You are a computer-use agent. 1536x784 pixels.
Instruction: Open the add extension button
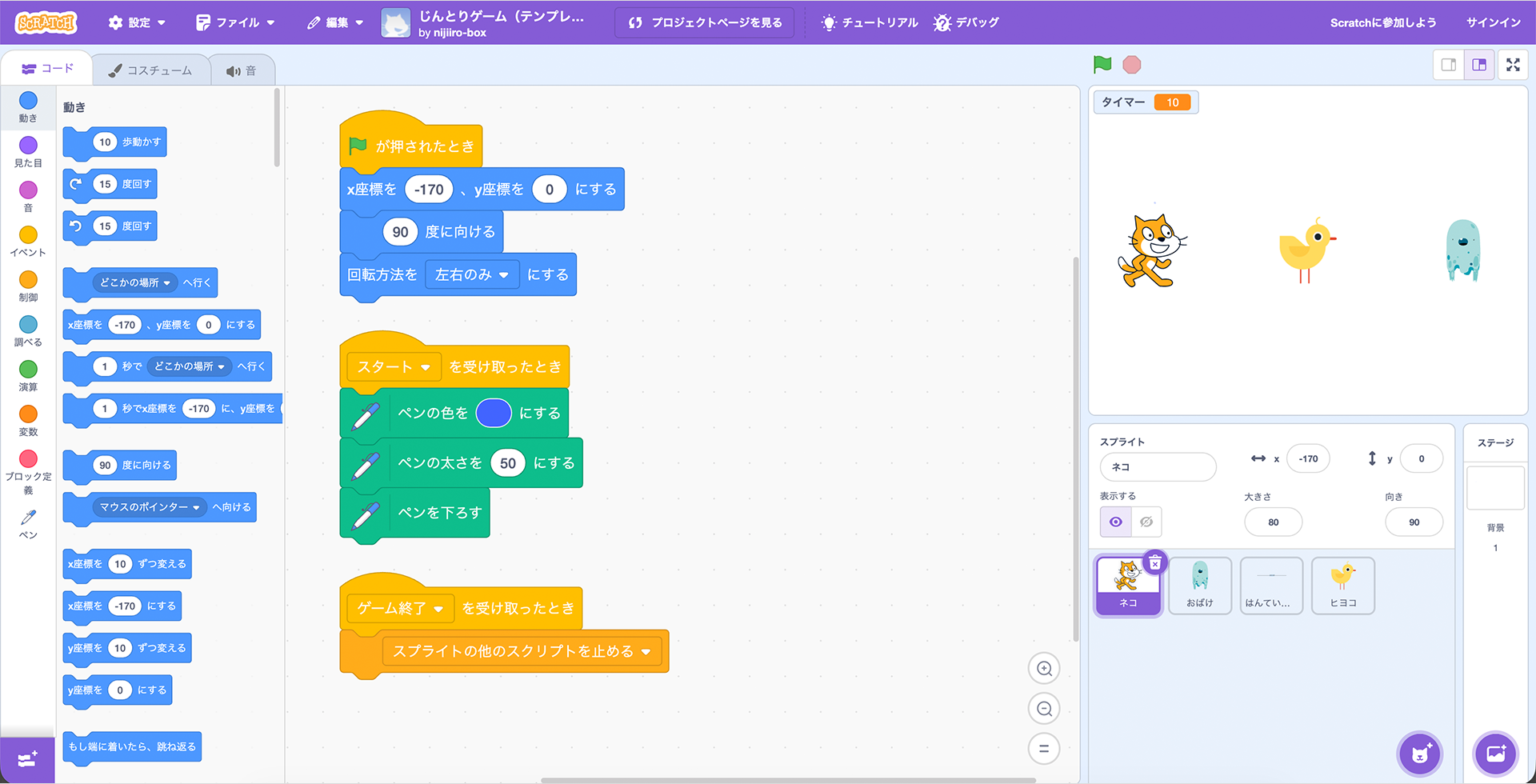coord(27,759)
